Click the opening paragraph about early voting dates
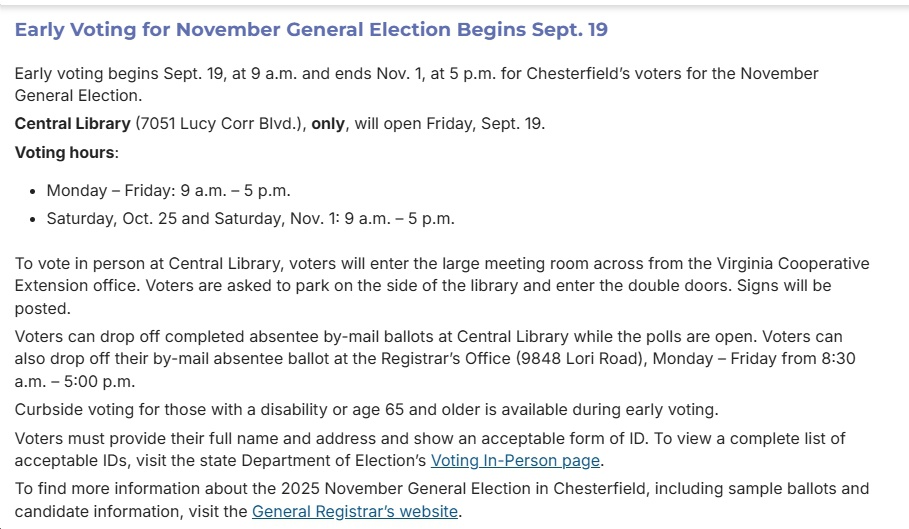 (416, 75)
